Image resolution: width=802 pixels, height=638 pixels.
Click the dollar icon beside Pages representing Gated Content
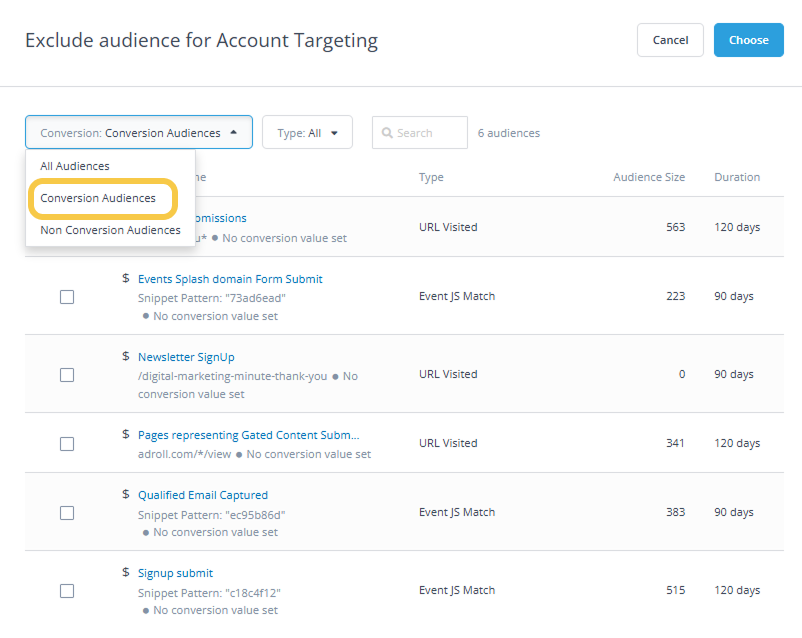[126, 434]
